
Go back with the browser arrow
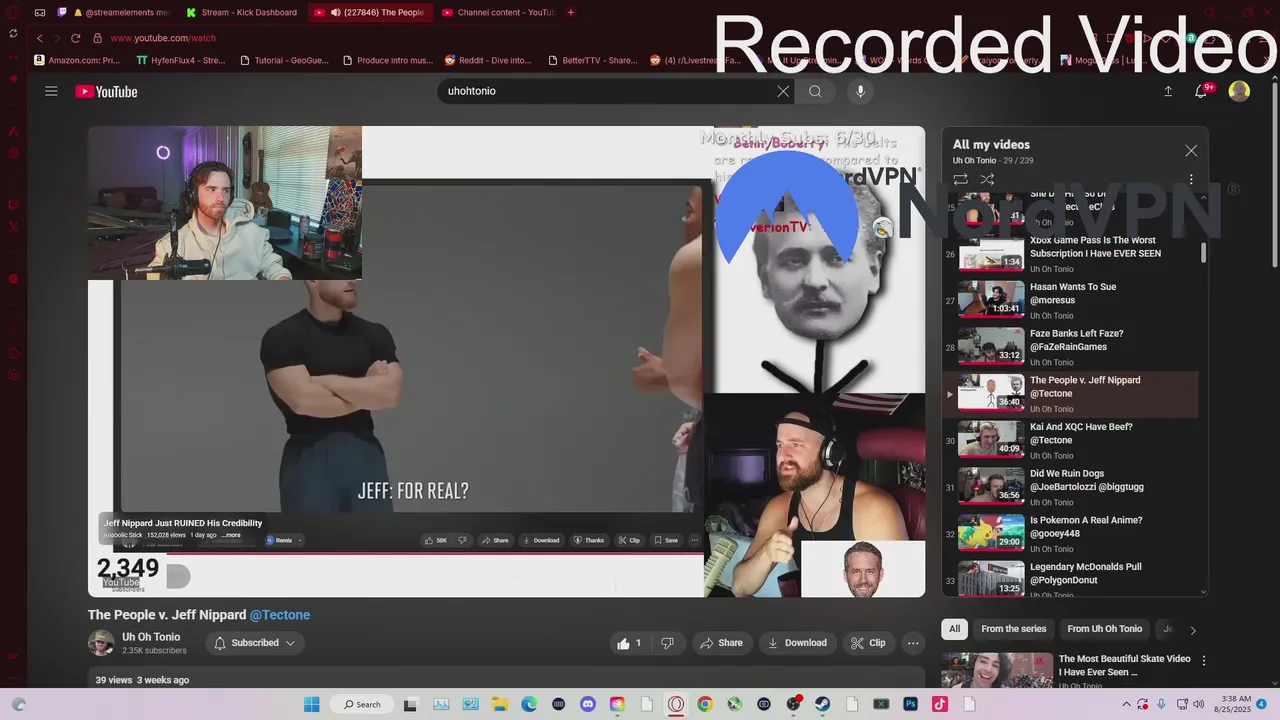[x=40, y=38]
